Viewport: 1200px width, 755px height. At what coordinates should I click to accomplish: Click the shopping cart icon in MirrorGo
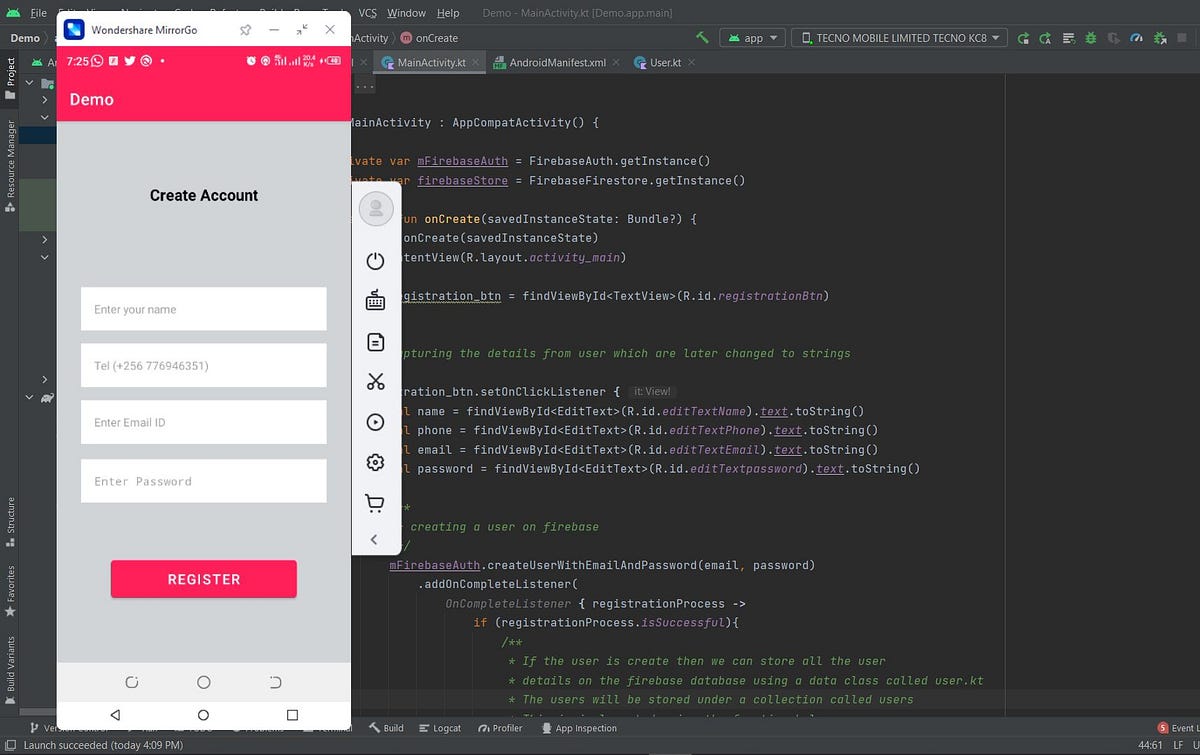[x=375, y=502]
